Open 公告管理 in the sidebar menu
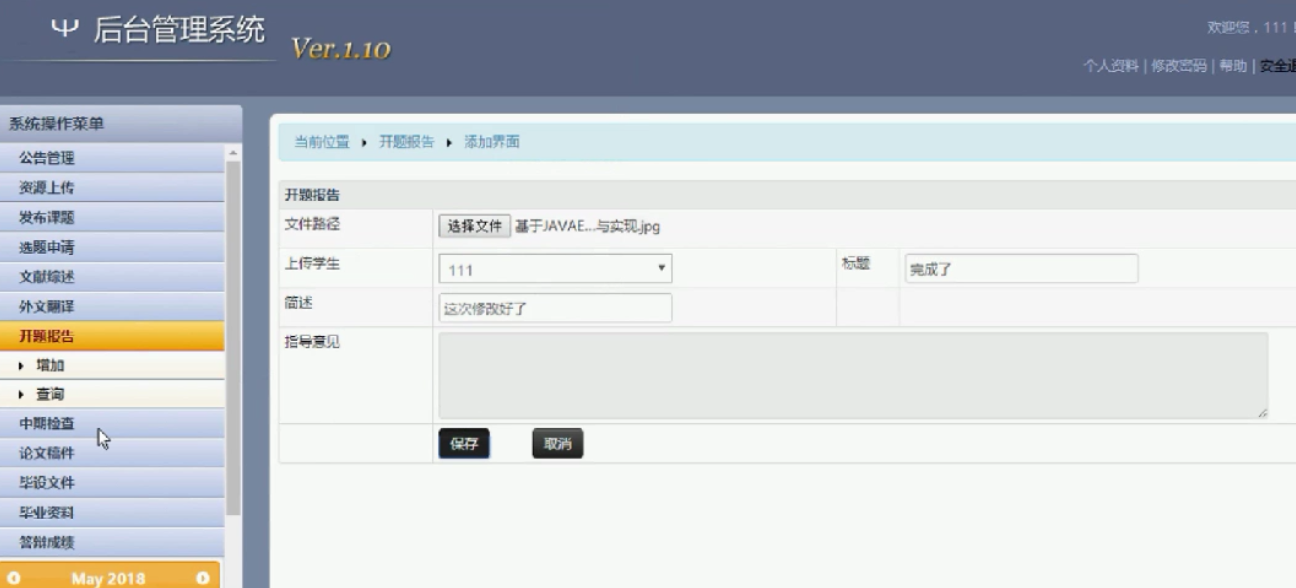Image resolution: width=1296 pixels, height=588 pixels. click(x=47, y=158)
